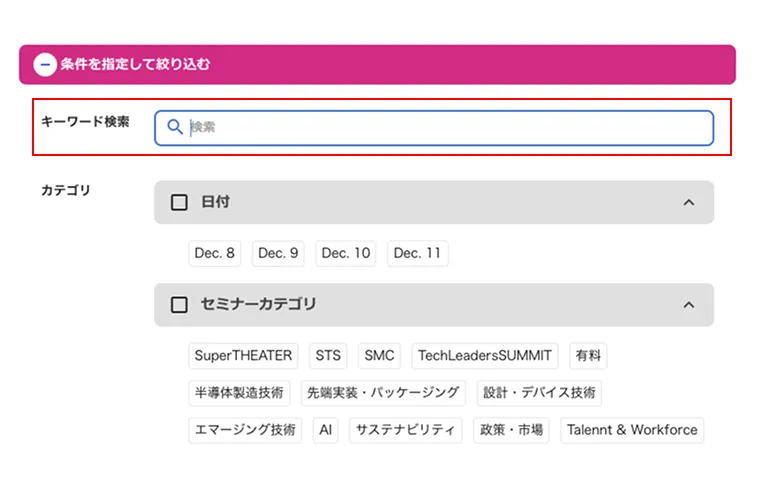This screenshot has width=760, height=490.
Task: Focus the キーワード検索 search input field
Action: coord(434,128)
